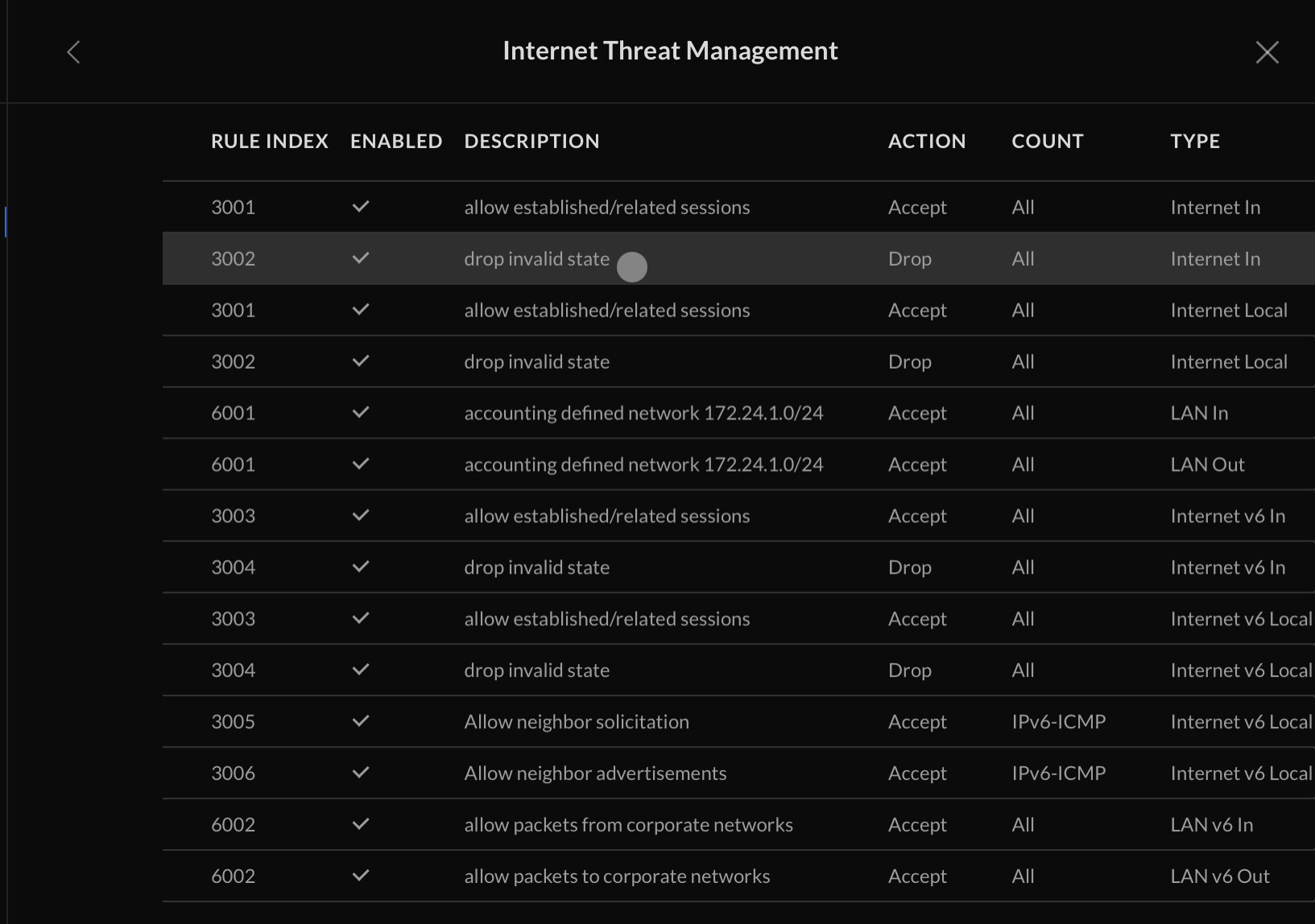Sort by DESCRIPTION column header
Image resolution: width=1315 pixels, height=924 pixels.
(x=531, y=141)
